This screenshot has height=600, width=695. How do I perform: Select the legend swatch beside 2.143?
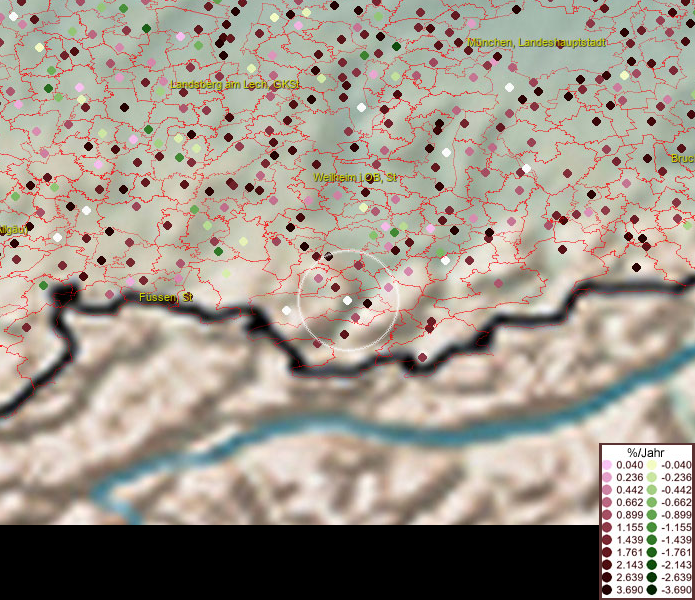tap(607, 565)
